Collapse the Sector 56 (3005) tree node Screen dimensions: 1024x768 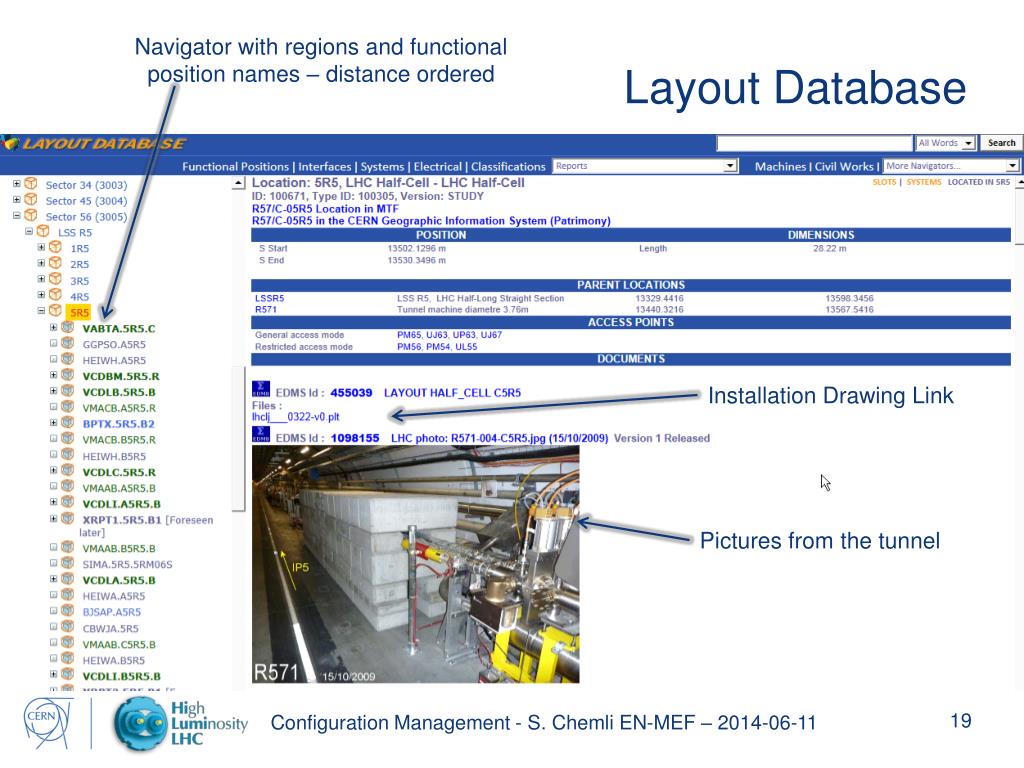click(16, 216)
